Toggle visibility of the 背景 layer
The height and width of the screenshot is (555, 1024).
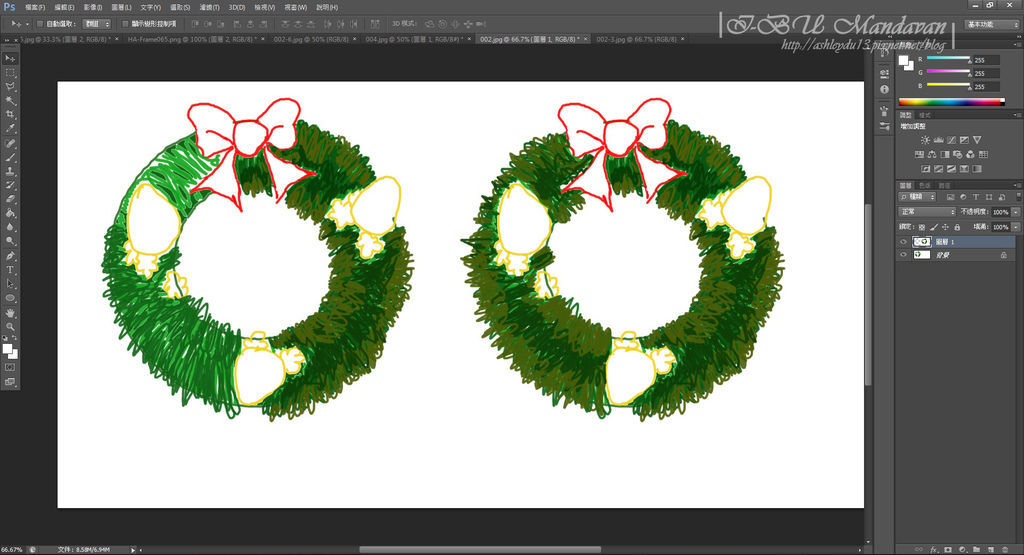pos(903,256)
